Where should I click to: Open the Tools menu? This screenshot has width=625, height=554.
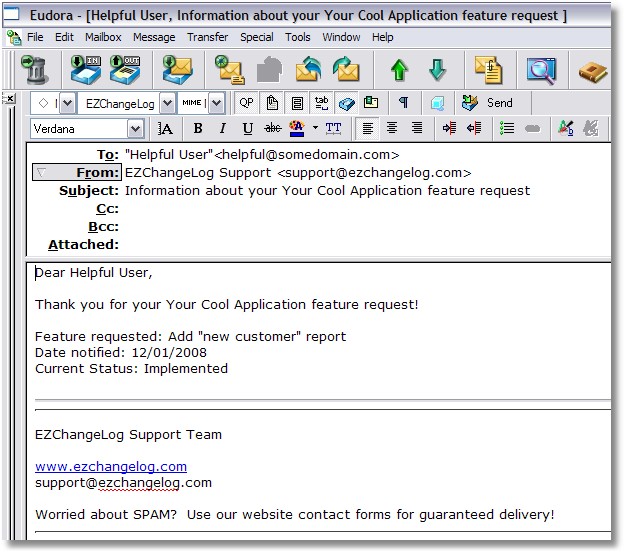[x=297, y=37]
